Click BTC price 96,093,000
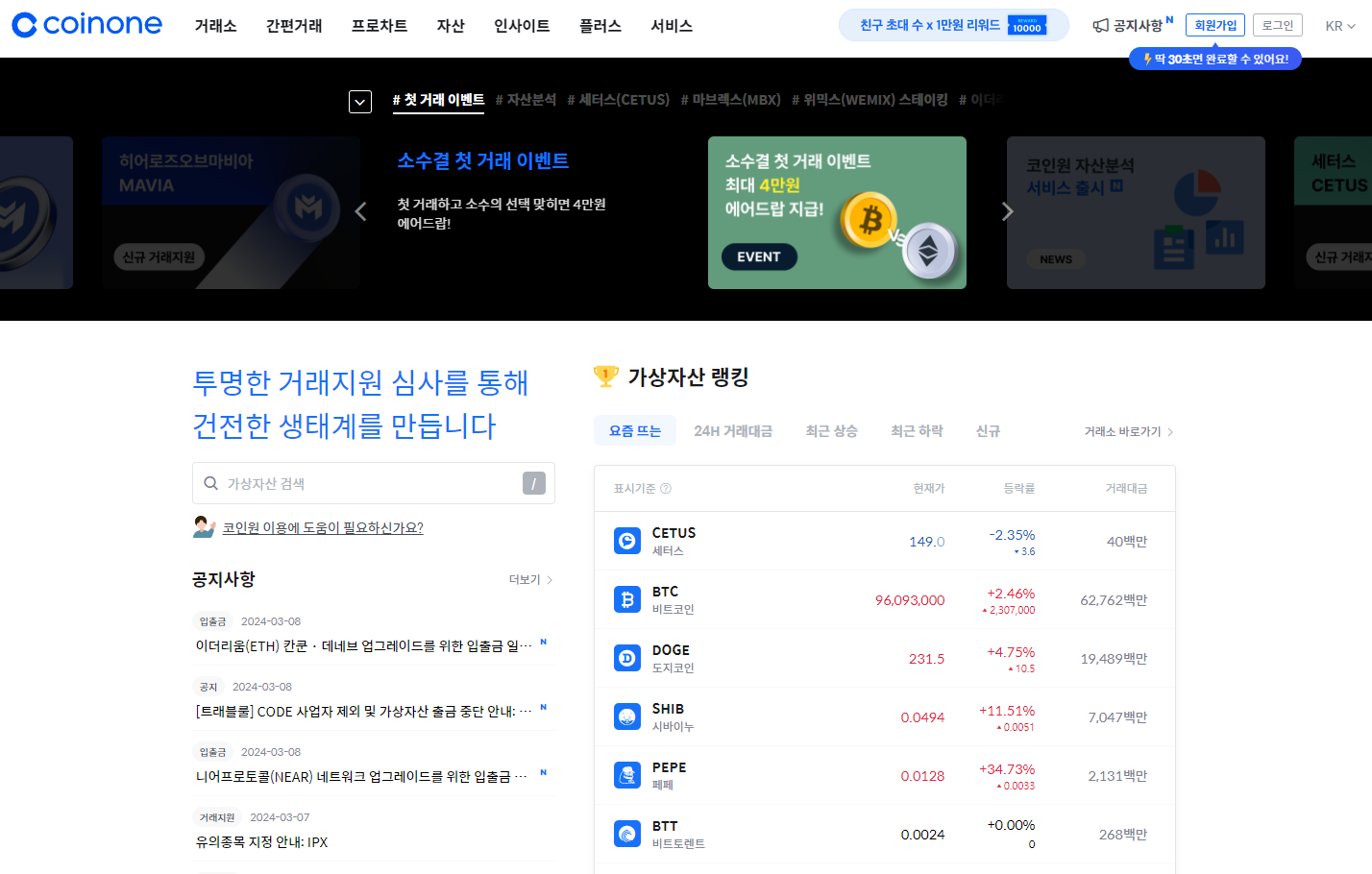Viewport: 1372px width, 874px height. click(x=910, y=599)
